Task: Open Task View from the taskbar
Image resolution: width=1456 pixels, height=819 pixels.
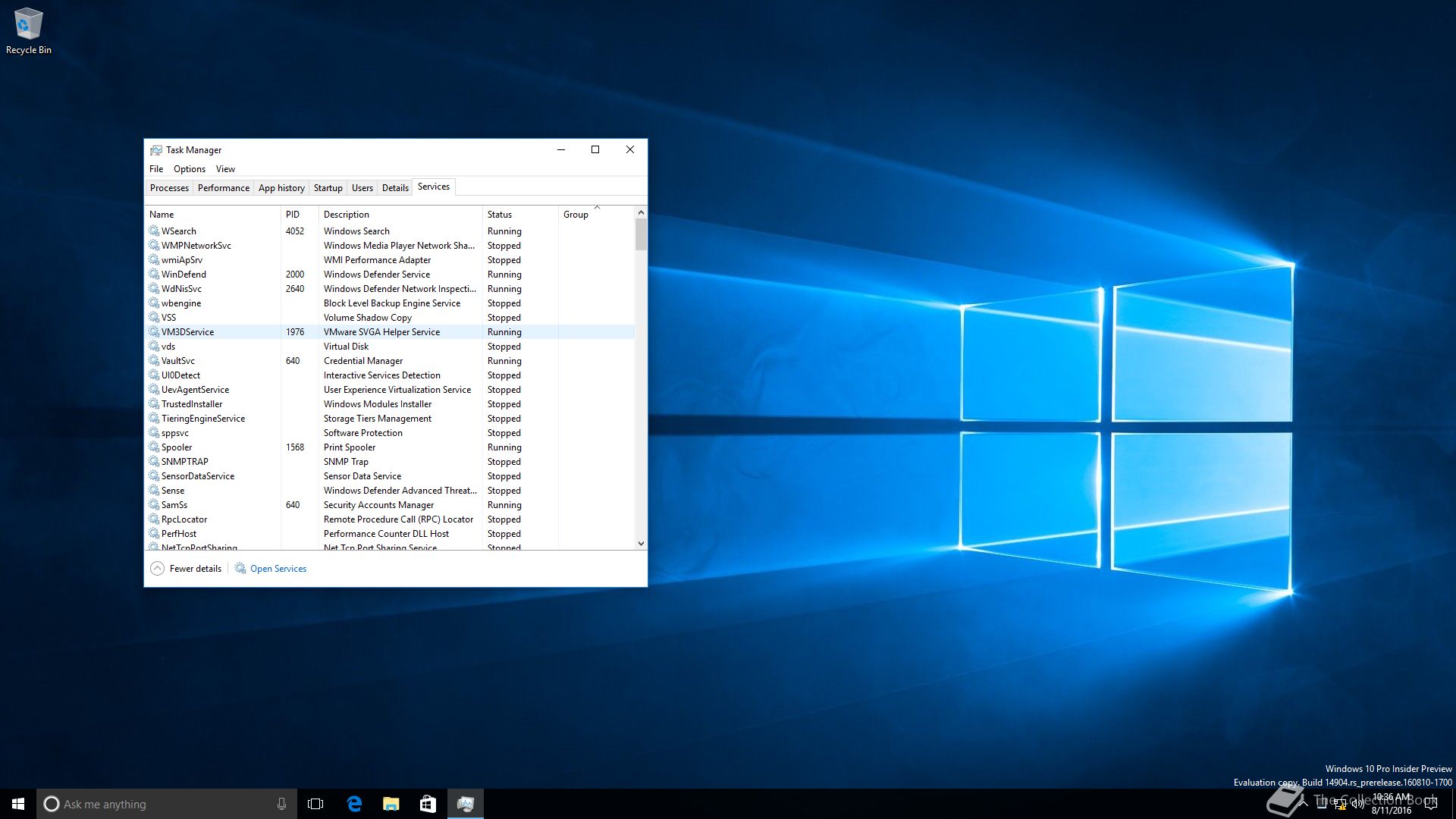Action: [x=315, y=804]
